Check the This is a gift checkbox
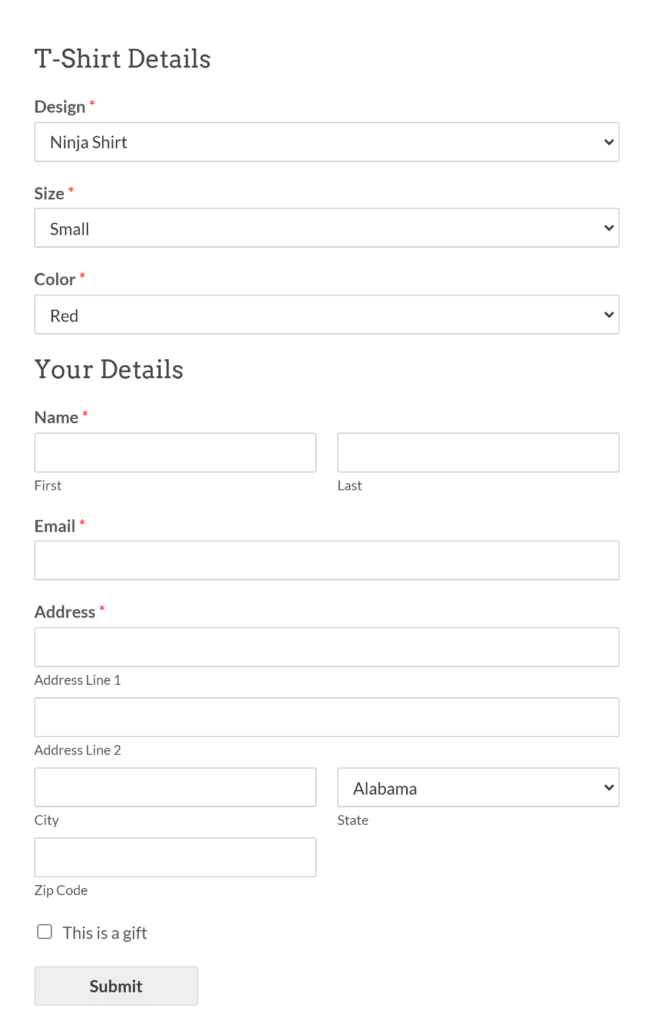 (43, 932)
